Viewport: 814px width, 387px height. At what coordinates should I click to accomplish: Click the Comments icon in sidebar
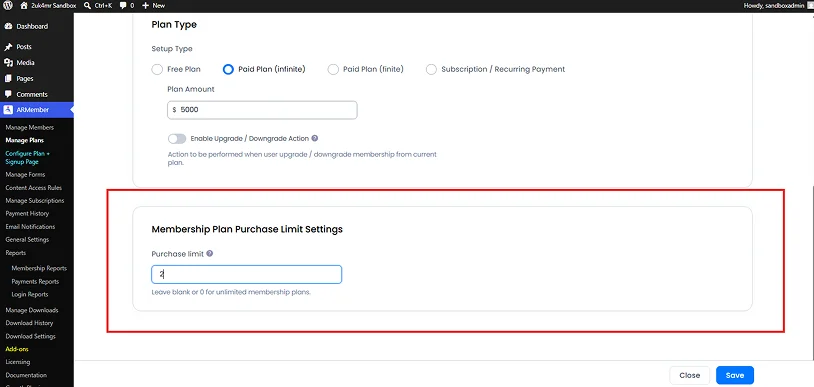click(x=8, y=94)
